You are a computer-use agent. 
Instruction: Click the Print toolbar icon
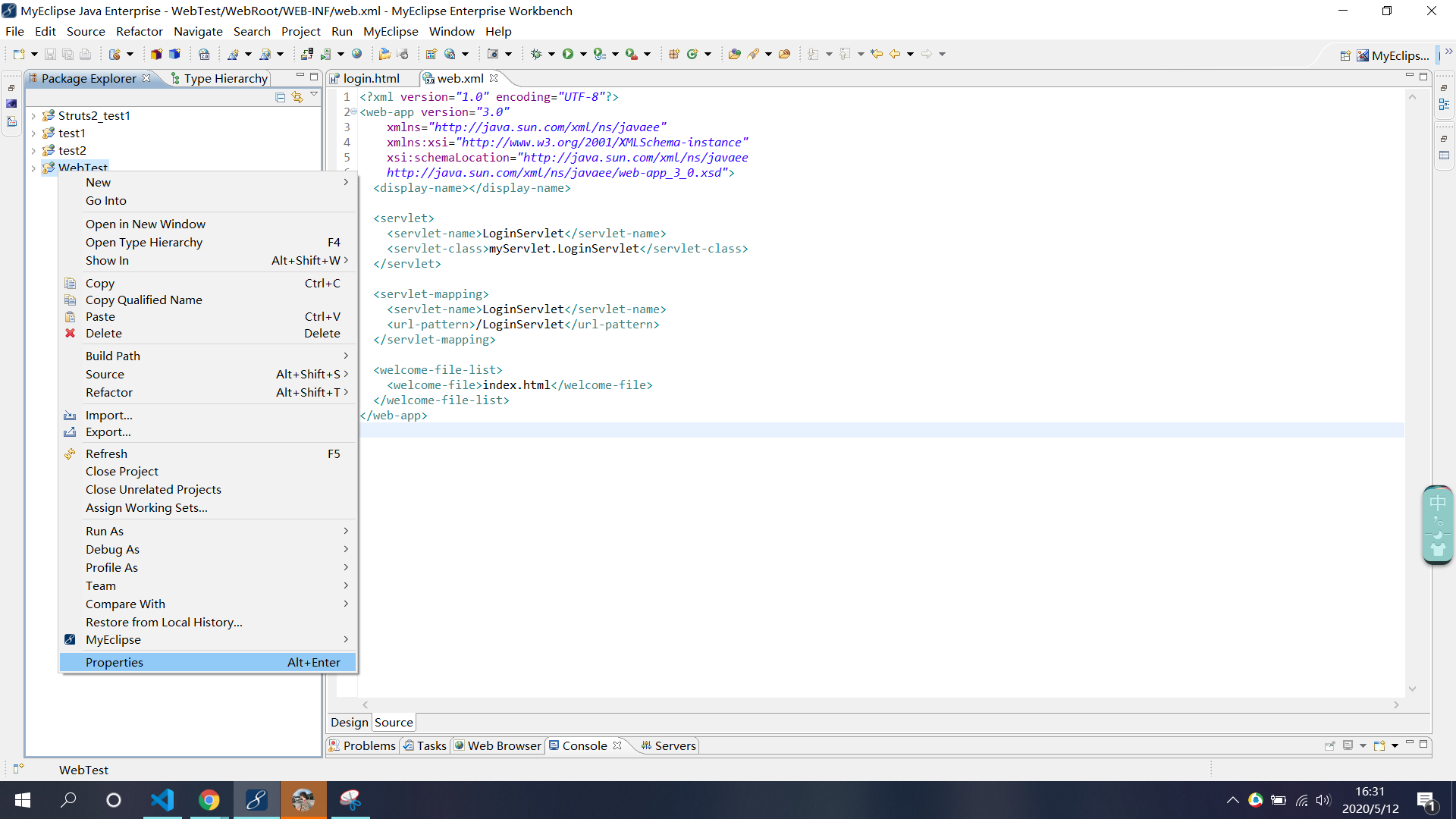point(85,54)
